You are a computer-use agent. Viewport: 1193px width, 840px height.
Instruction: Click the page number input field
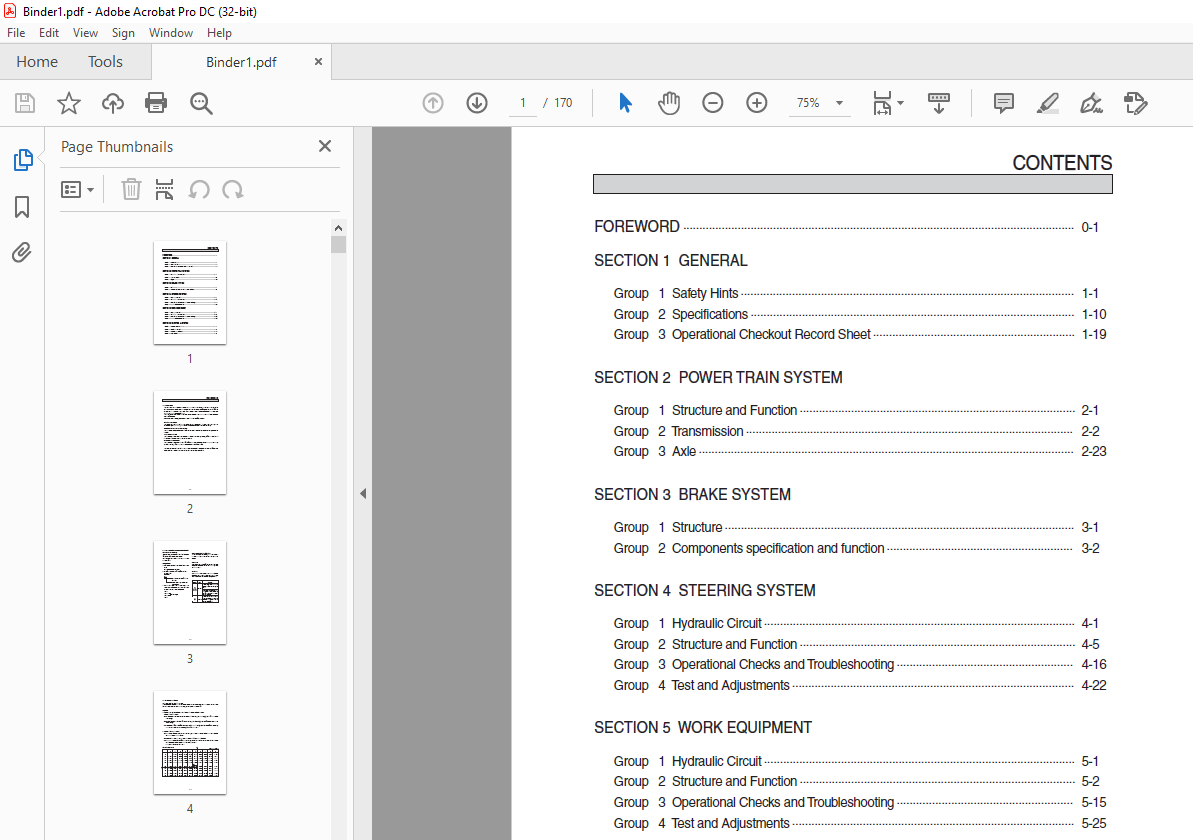tap(523, 103)
